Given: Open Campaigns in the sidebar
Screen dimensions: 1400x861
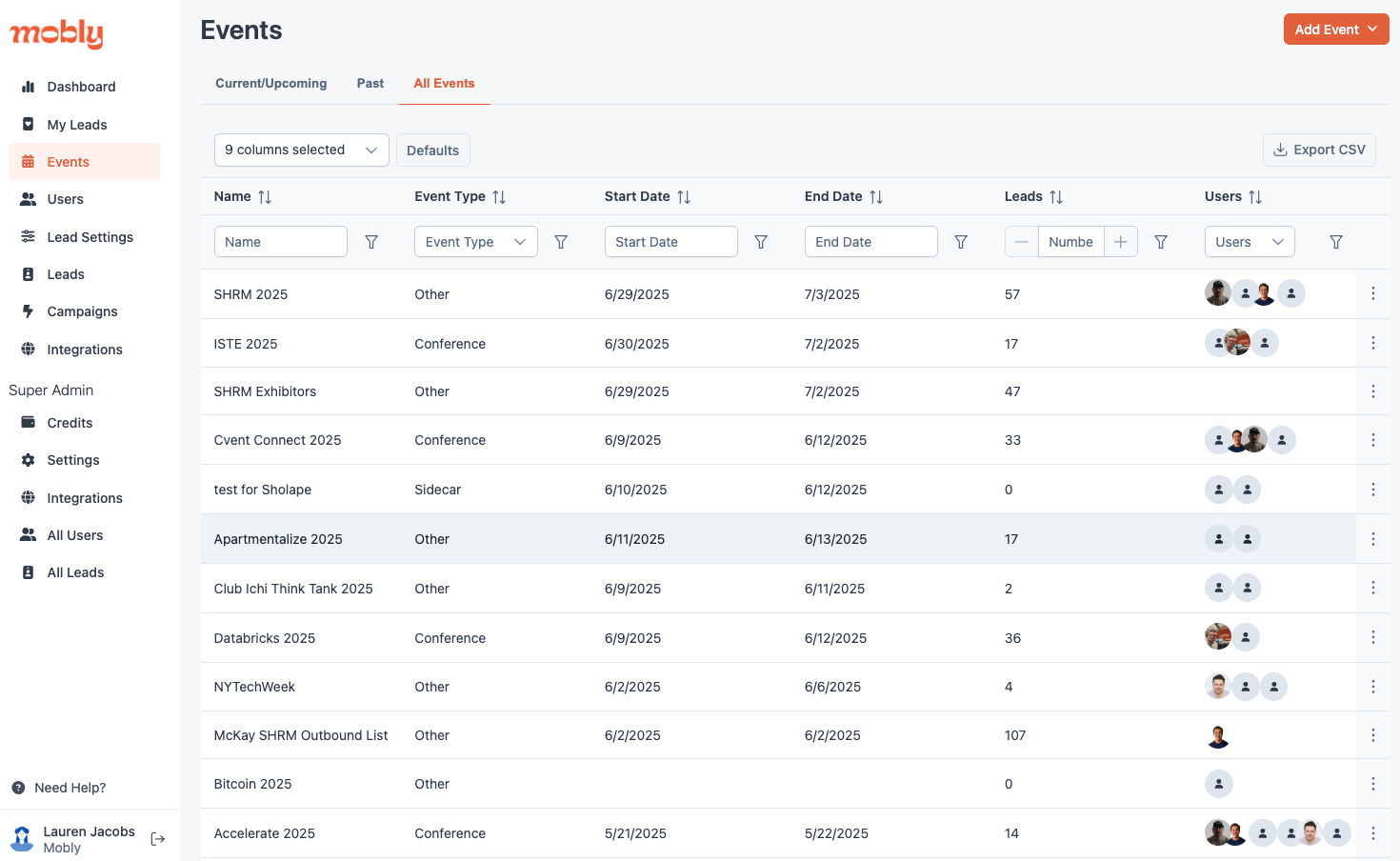Looking at the screenshot, I should pos(85,311).
